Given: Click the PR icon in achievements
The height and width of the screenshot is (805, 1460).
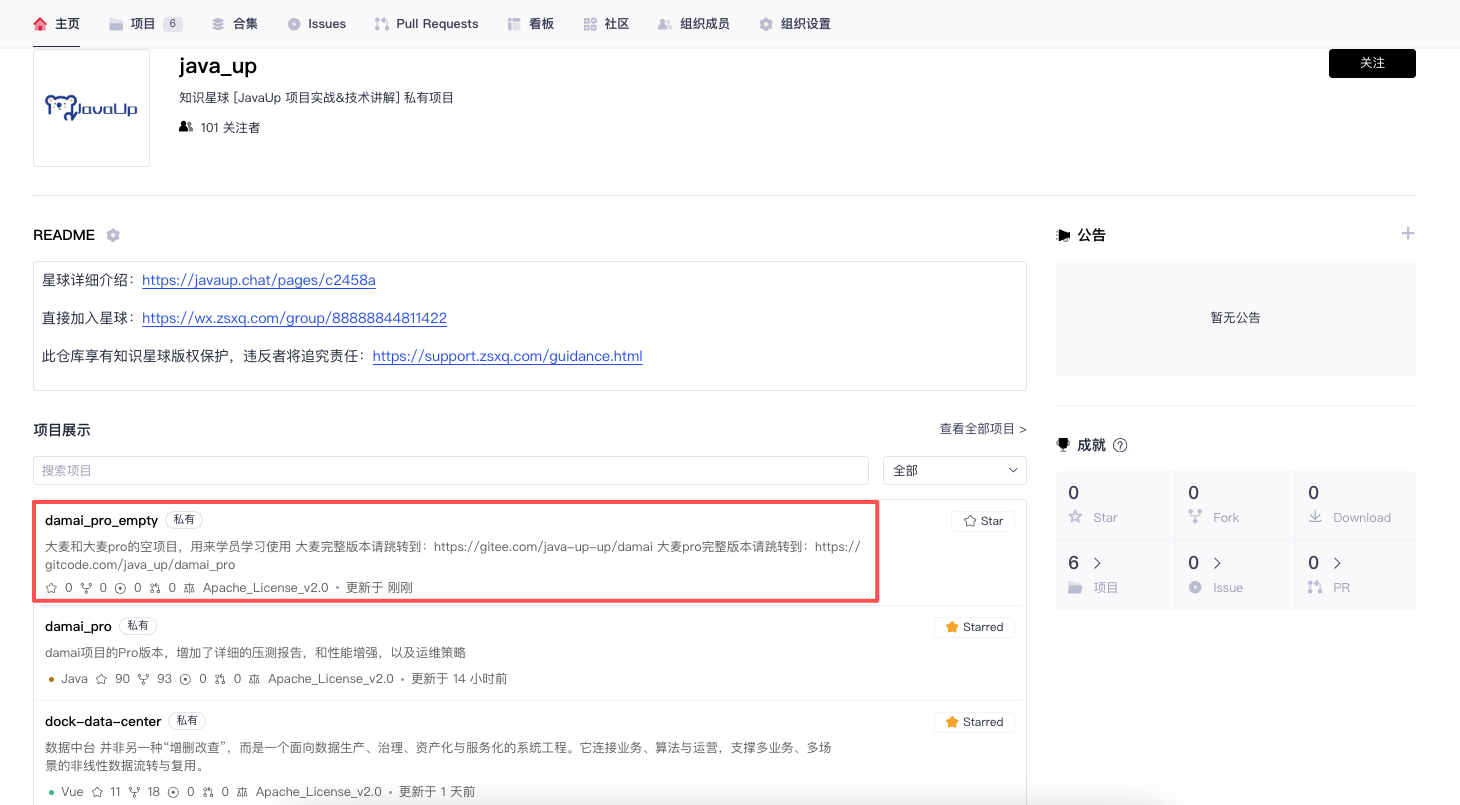Looking at the screenshot, I should (x=1315, y=587).
